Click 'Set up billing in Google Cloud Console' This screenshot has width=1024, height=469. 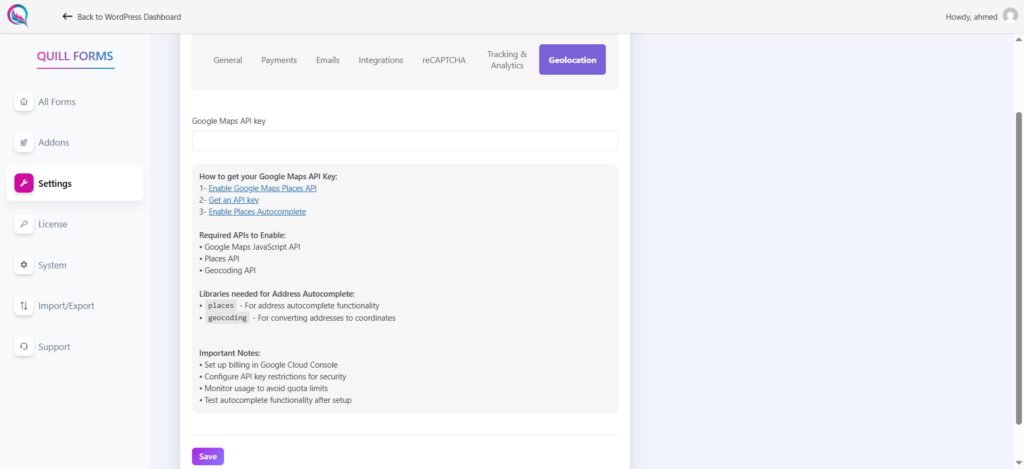[x=270, y=365]
